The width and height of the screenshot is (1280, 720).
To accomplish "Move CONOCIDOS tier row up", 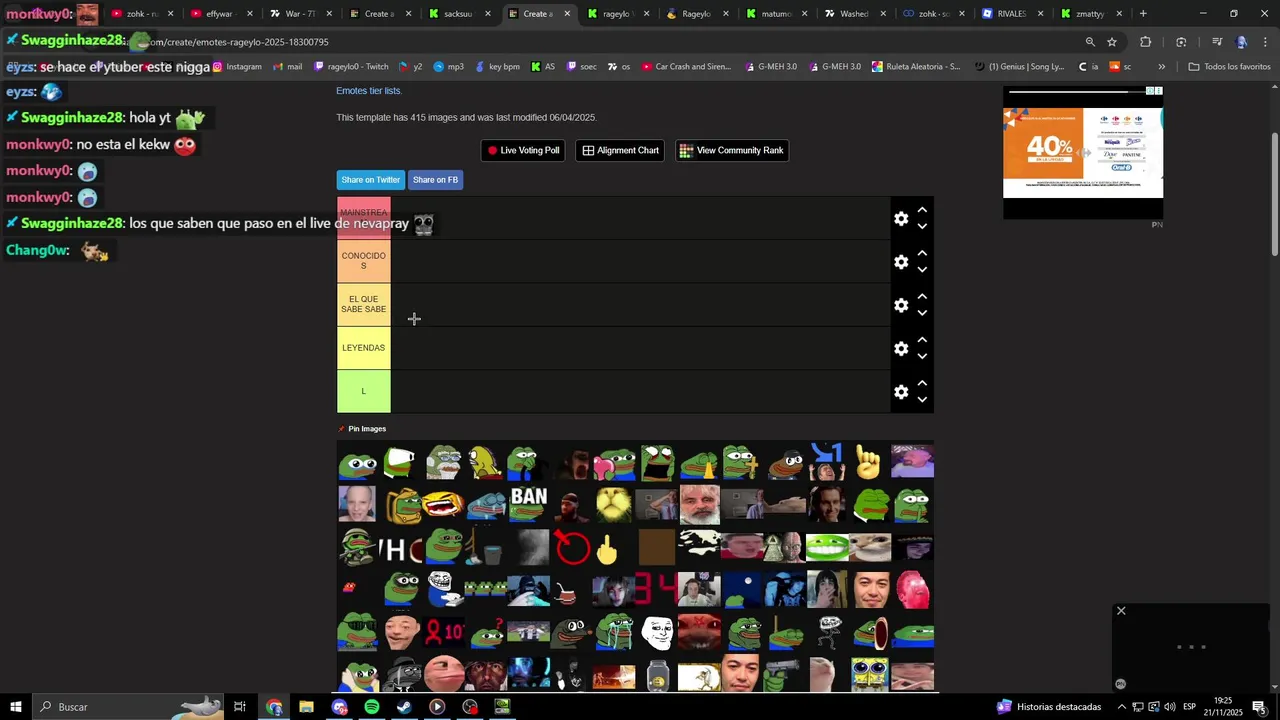I will tap(922, 253).
